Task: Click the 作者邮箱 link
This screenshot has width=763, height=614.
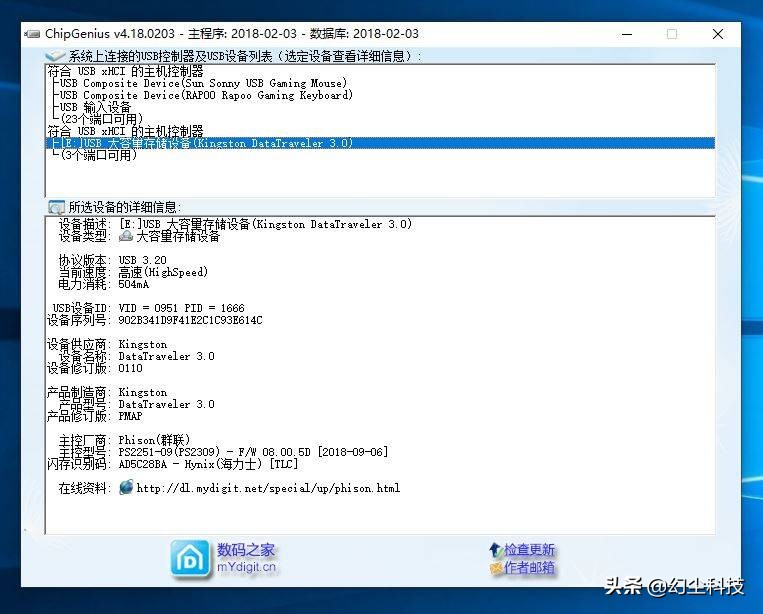Action: 529,567
